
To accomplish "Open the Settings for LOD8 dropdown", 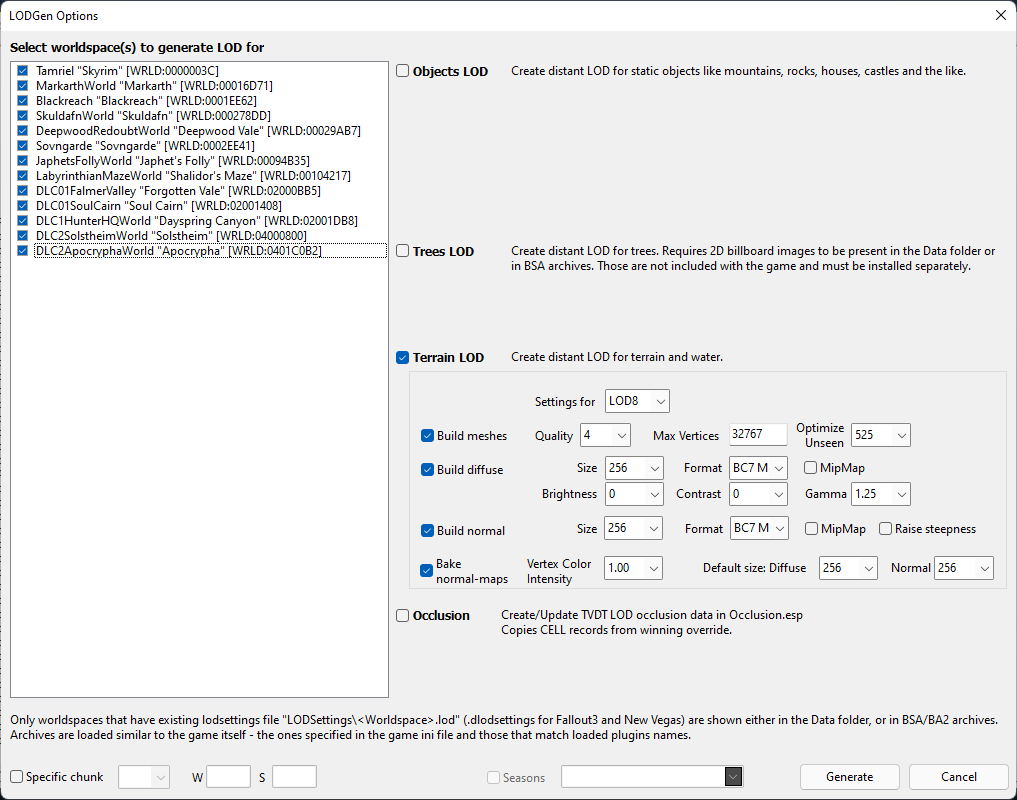I will (x=637, y=401).
